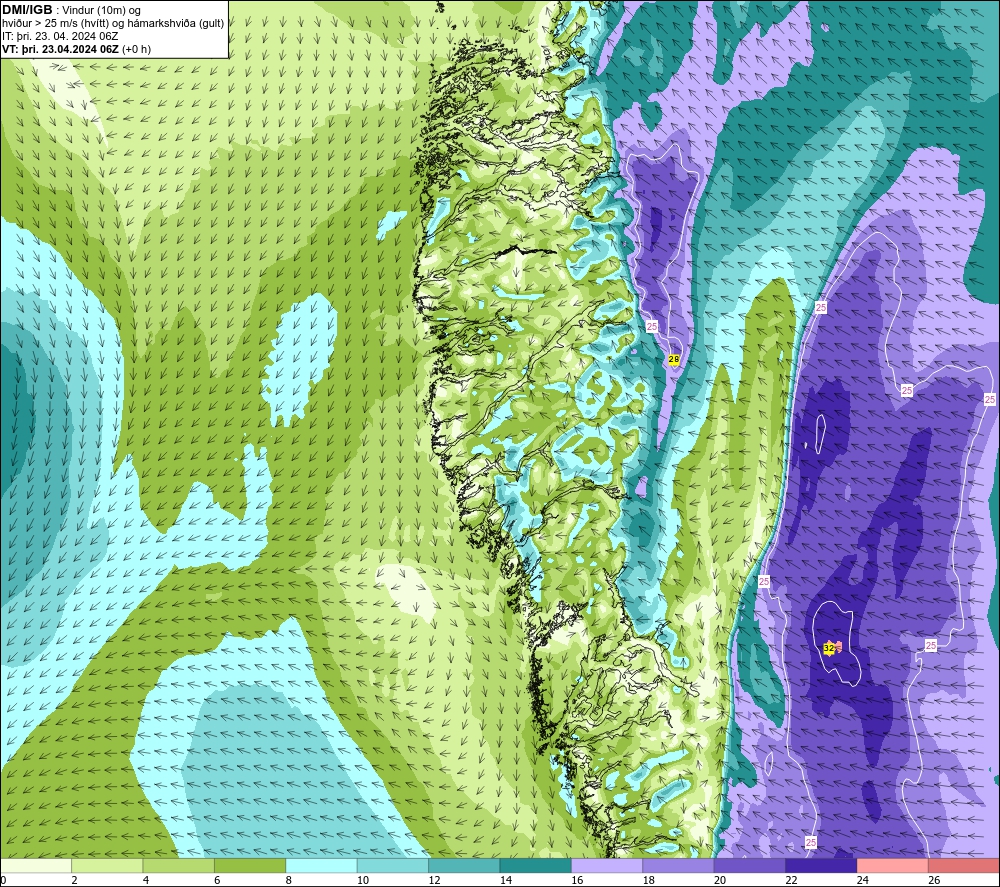Pick the dark teal 14–16 m/s swatch
Viewport: 1000px width, 887px height.
(536, 865)
